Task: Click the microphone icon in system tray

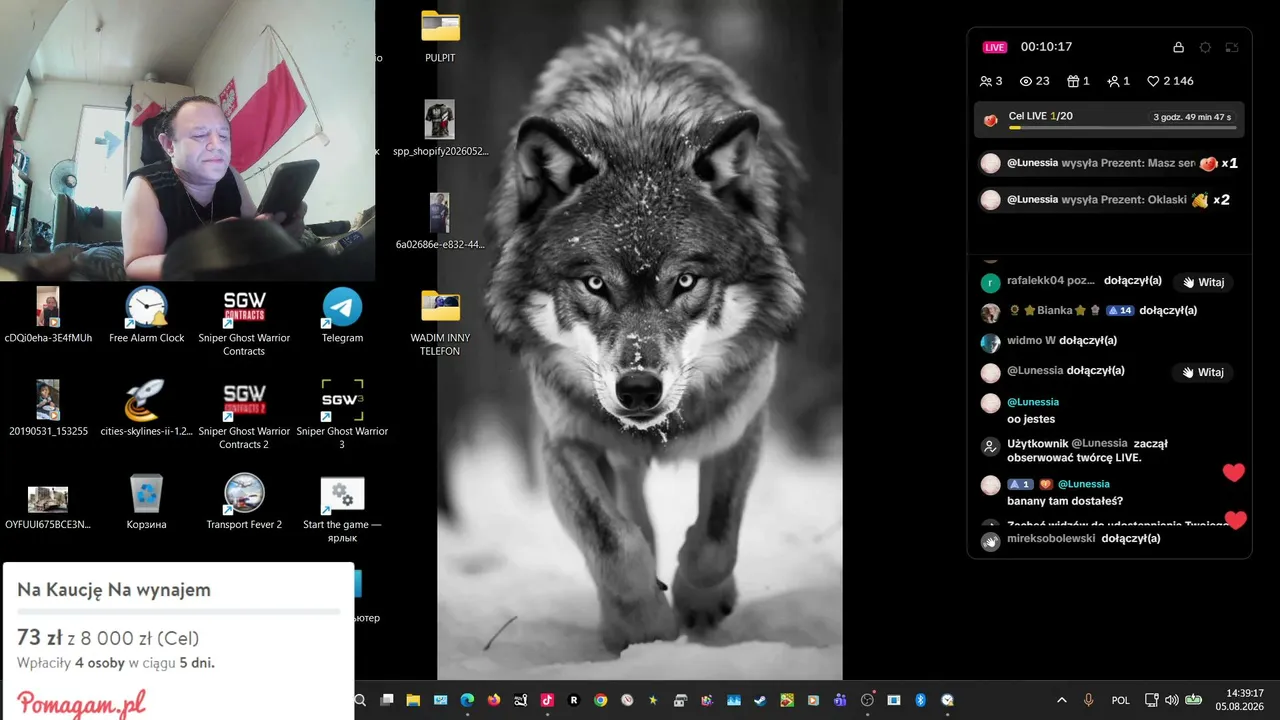Action: tap(1088, 700)
